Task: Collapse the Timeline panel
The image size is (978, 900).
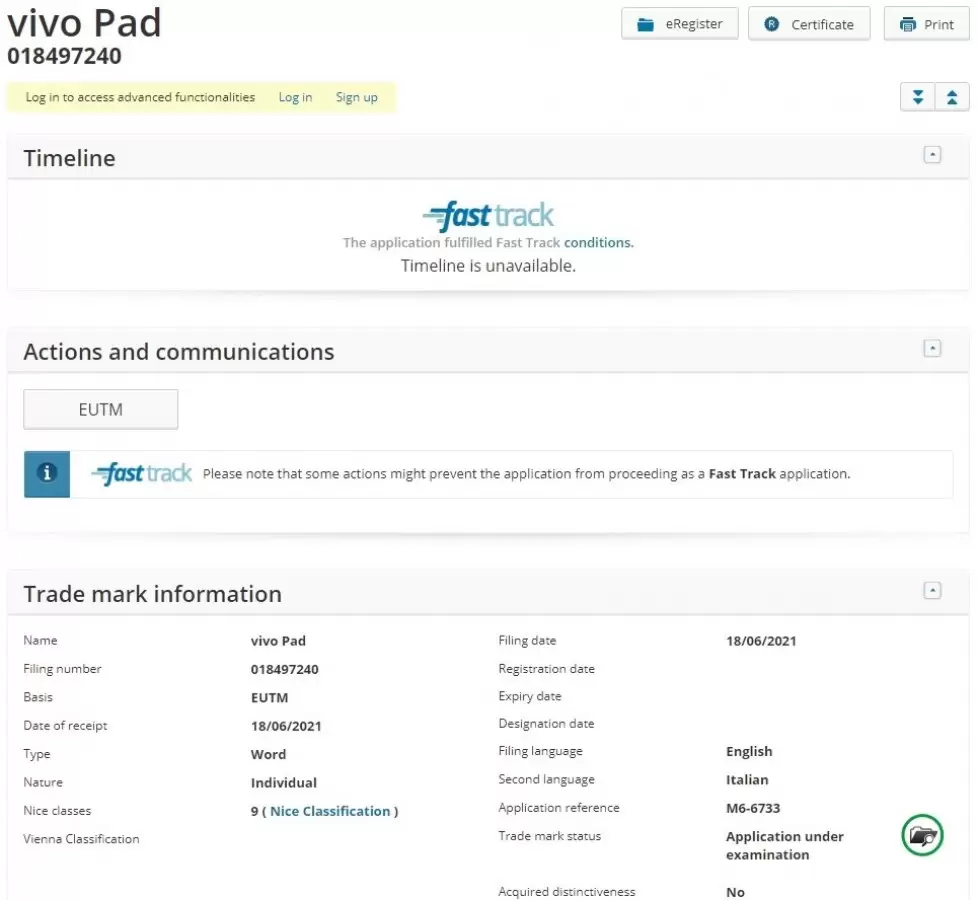Action: click(932, 155)
